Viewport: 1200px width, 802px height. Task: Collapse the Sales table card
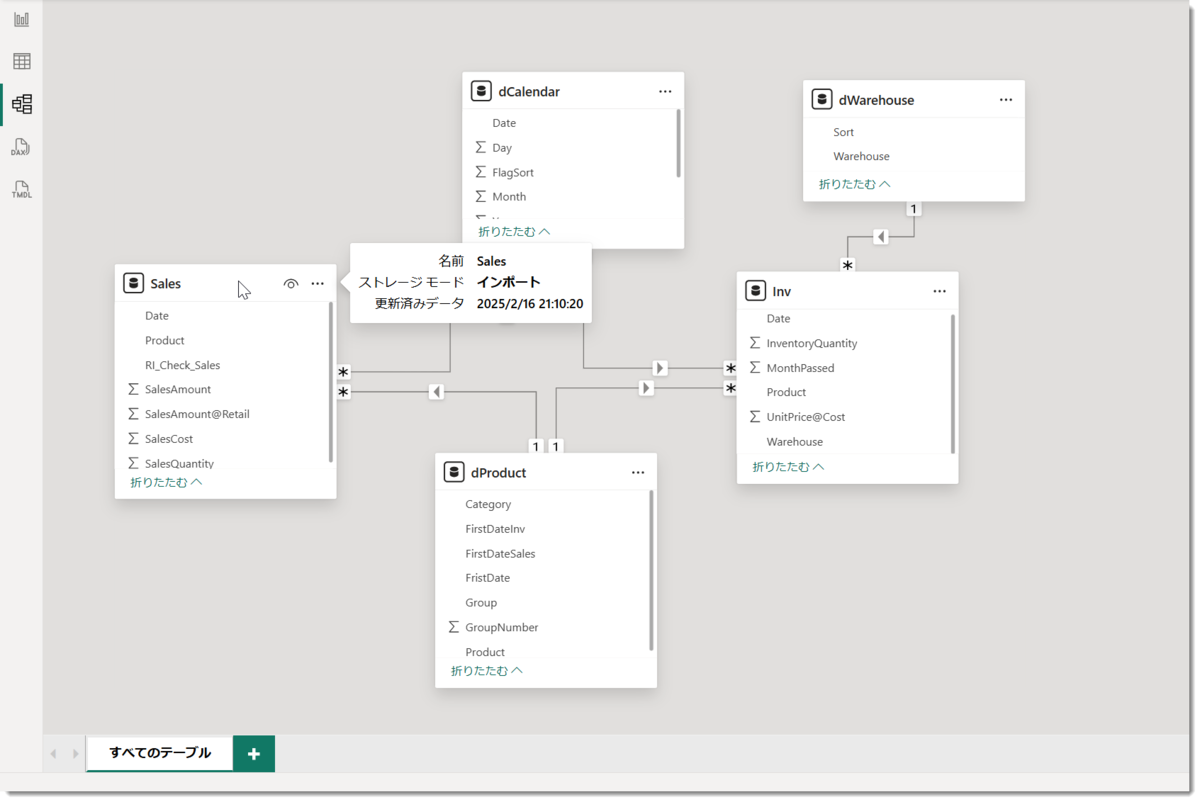(x=166, y=482)
